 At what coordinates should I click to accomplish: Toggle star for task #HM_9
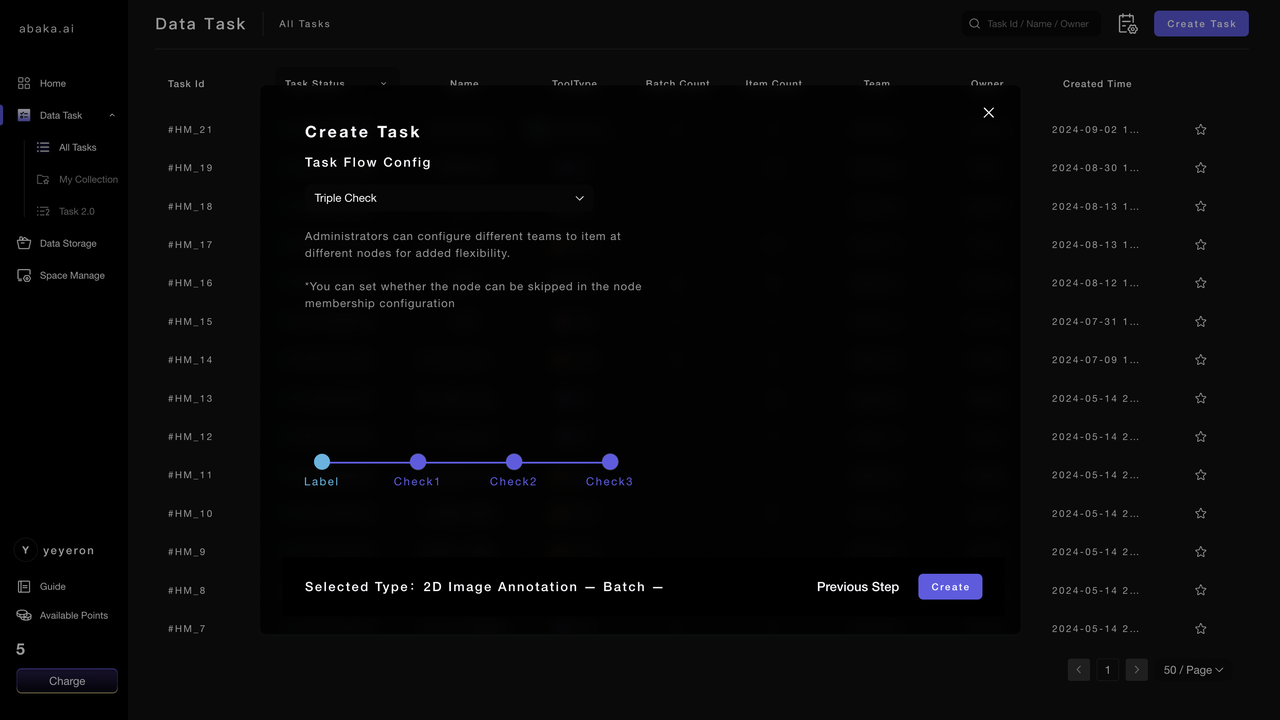(x=1201, y=552)
